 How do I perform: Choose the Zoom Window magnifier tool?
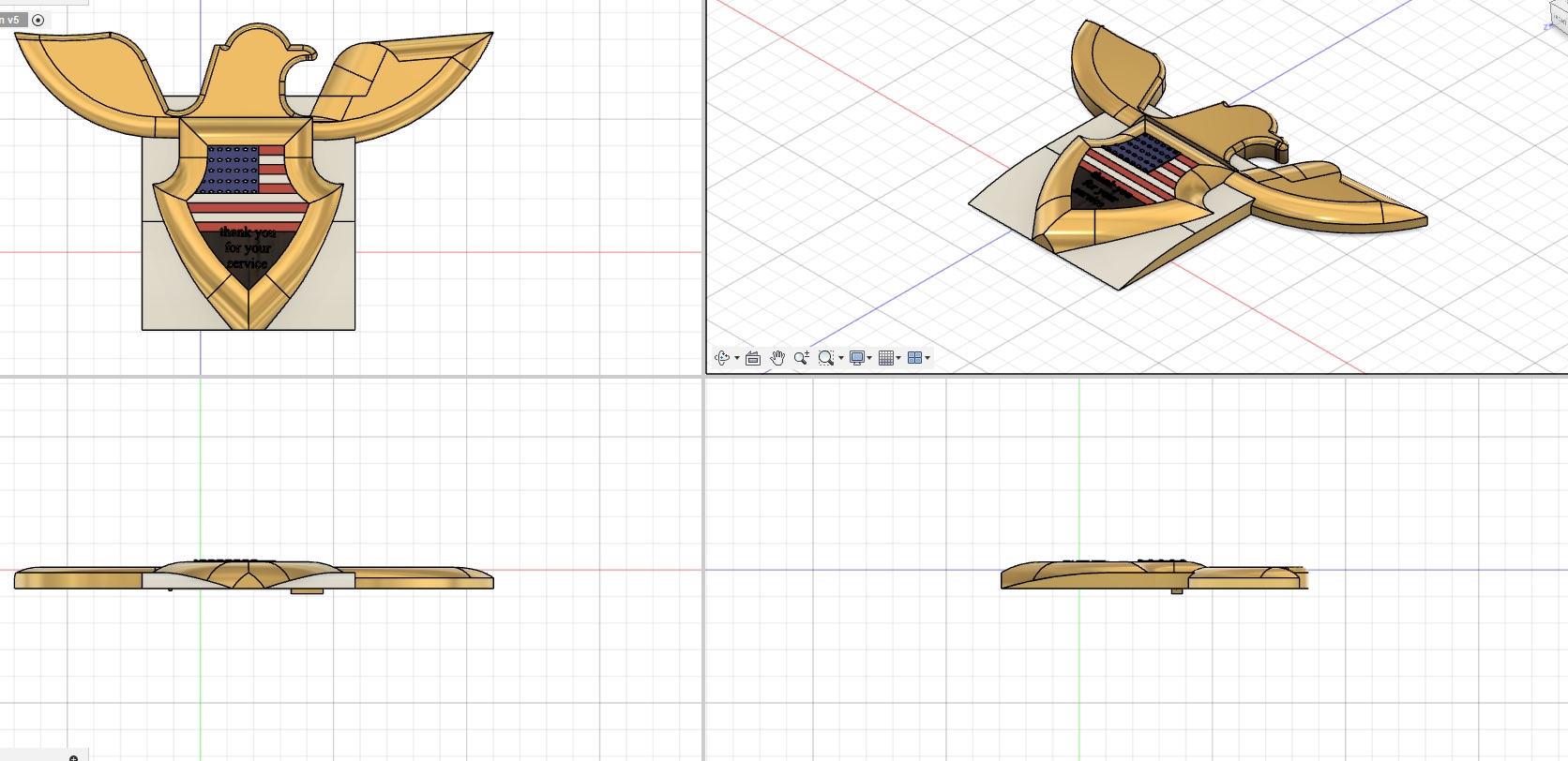click(825, 358)
